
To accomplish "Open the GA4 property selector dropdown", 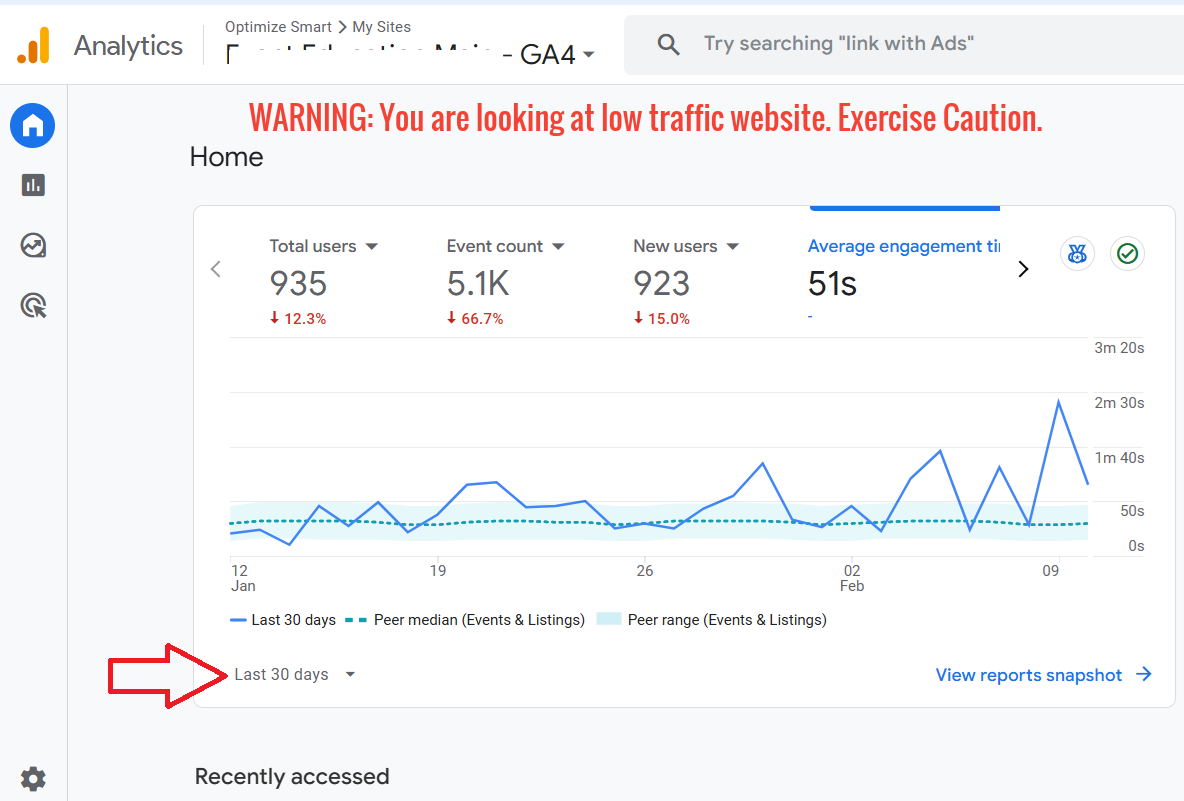I will click(590, 55).
